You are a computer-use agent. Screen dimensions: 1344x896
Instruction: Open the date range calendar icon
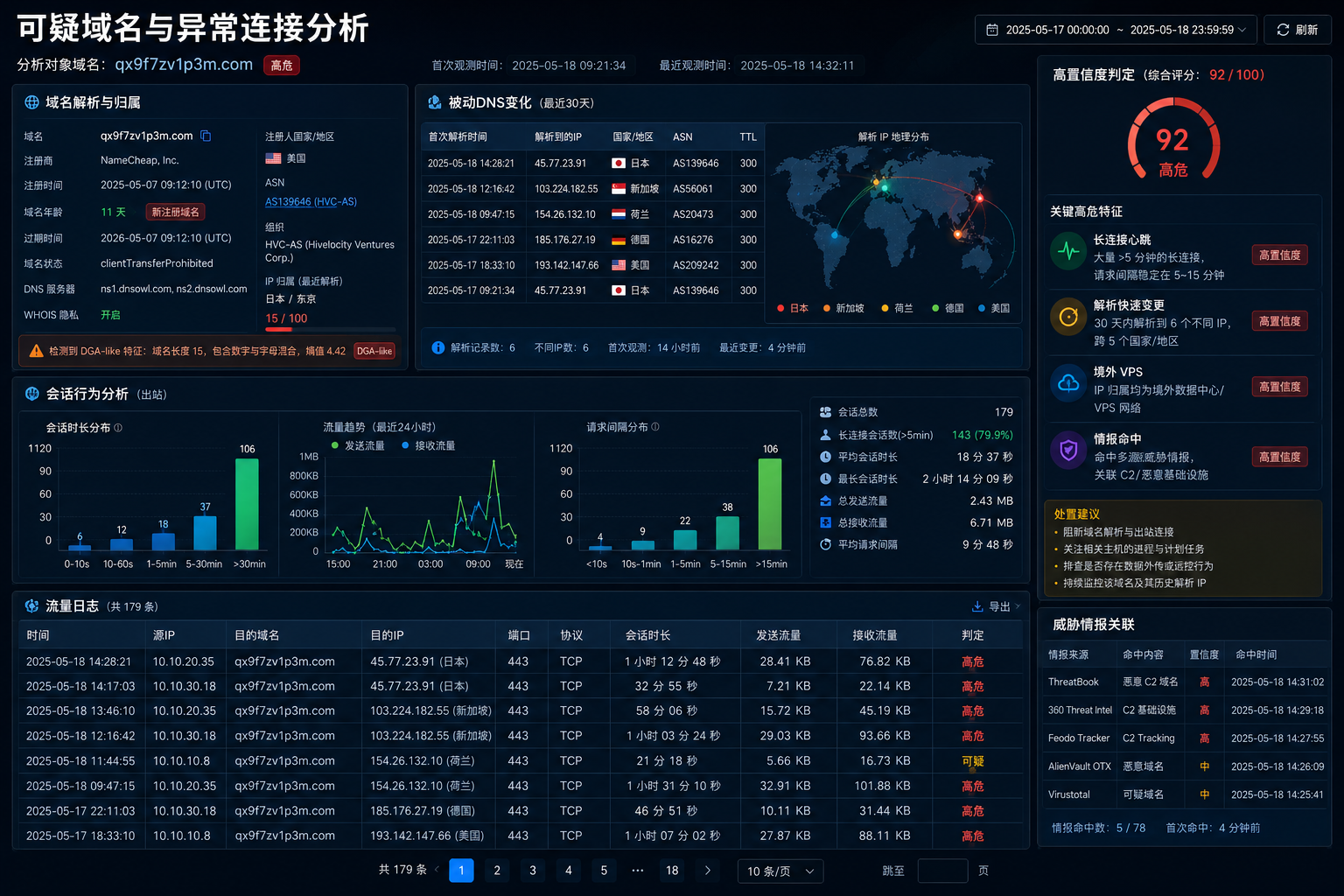[992, 30]
